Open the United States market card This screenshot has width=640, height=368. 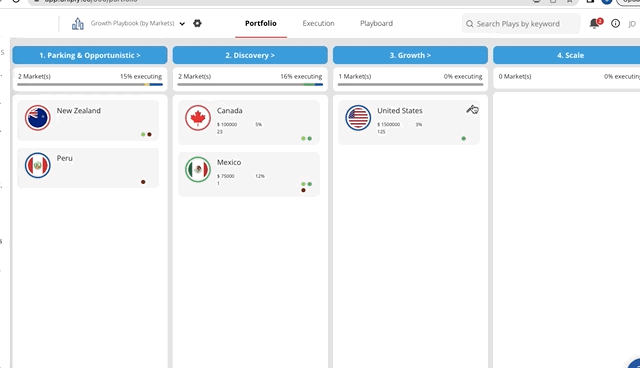(409, 122)
